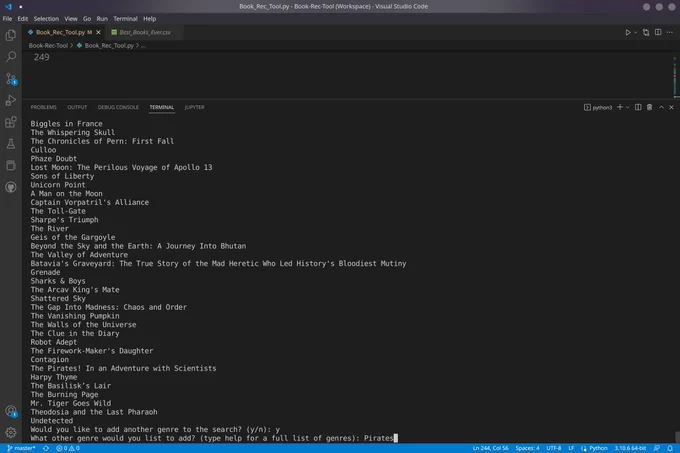Open the Explorer view in activity bar
Screen dimensions: 680x453
11,35
